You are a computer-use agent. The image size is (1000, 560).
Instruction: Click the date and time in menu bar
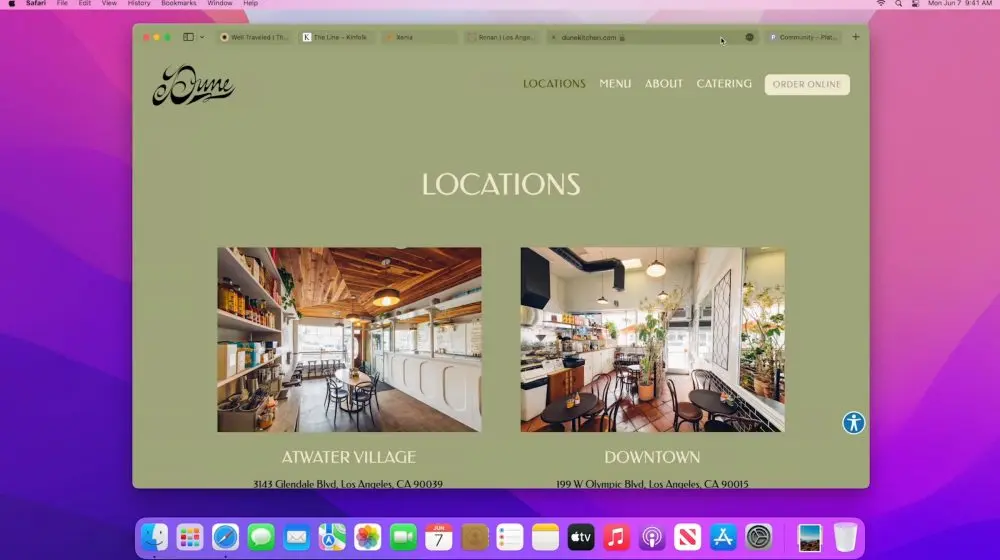coord(959,3)
